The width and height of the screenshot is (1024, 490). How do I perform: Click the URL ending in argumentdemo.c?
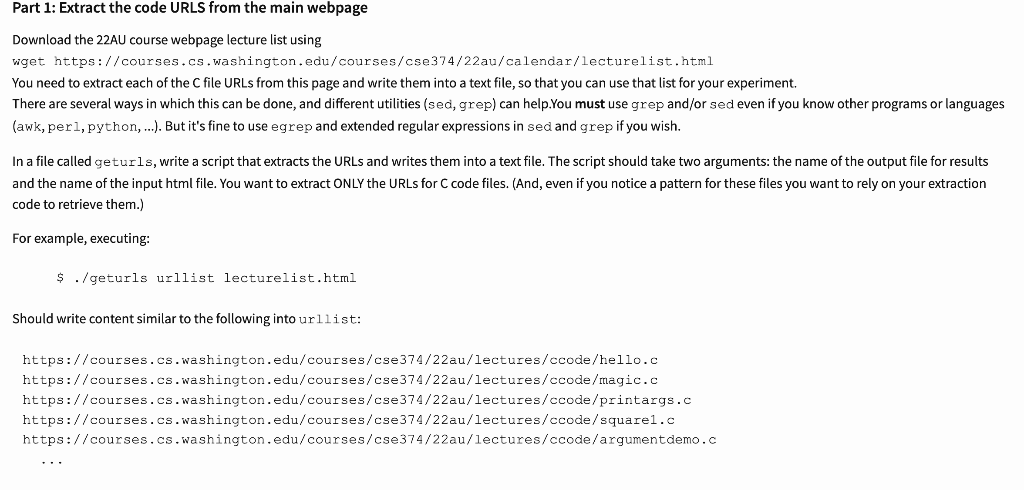[x=370, y=440]
